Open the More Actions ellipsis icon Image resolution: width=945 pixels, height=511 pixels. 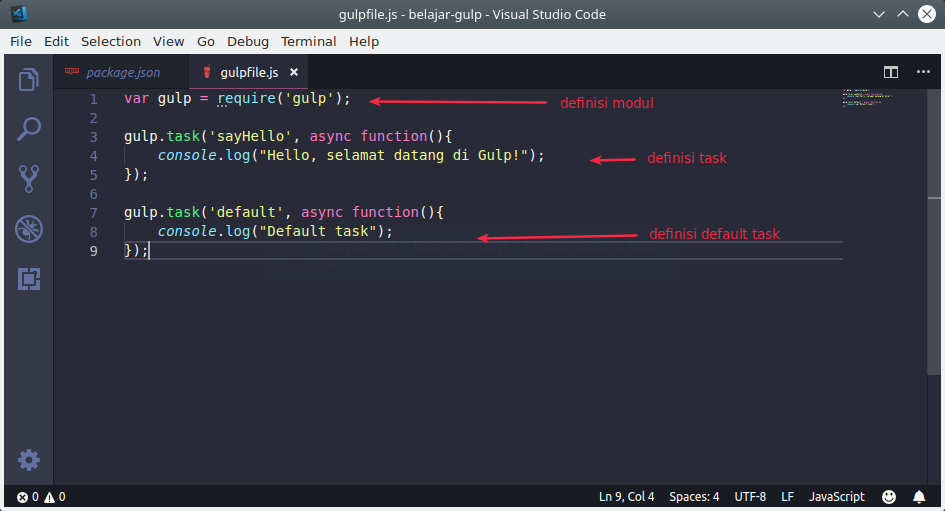[923, 72]
